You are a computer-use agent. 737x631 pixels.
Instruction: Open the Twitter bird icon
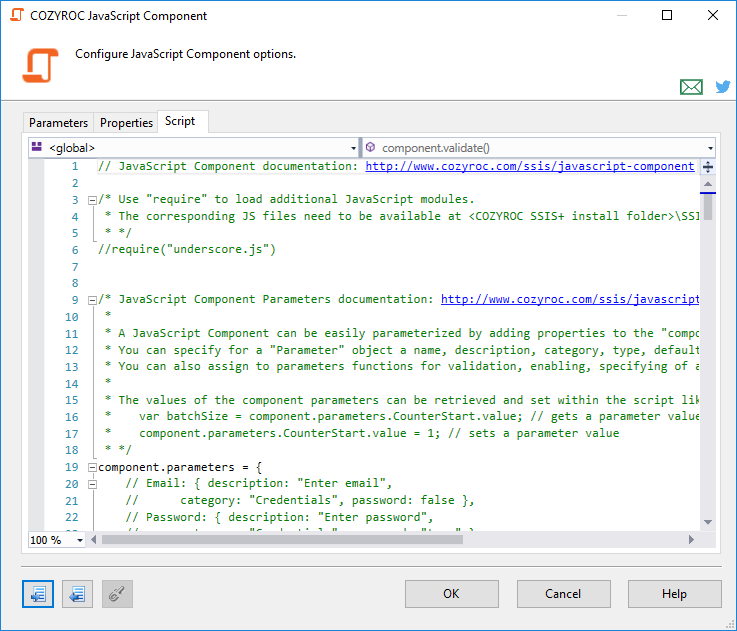[723, 87]
